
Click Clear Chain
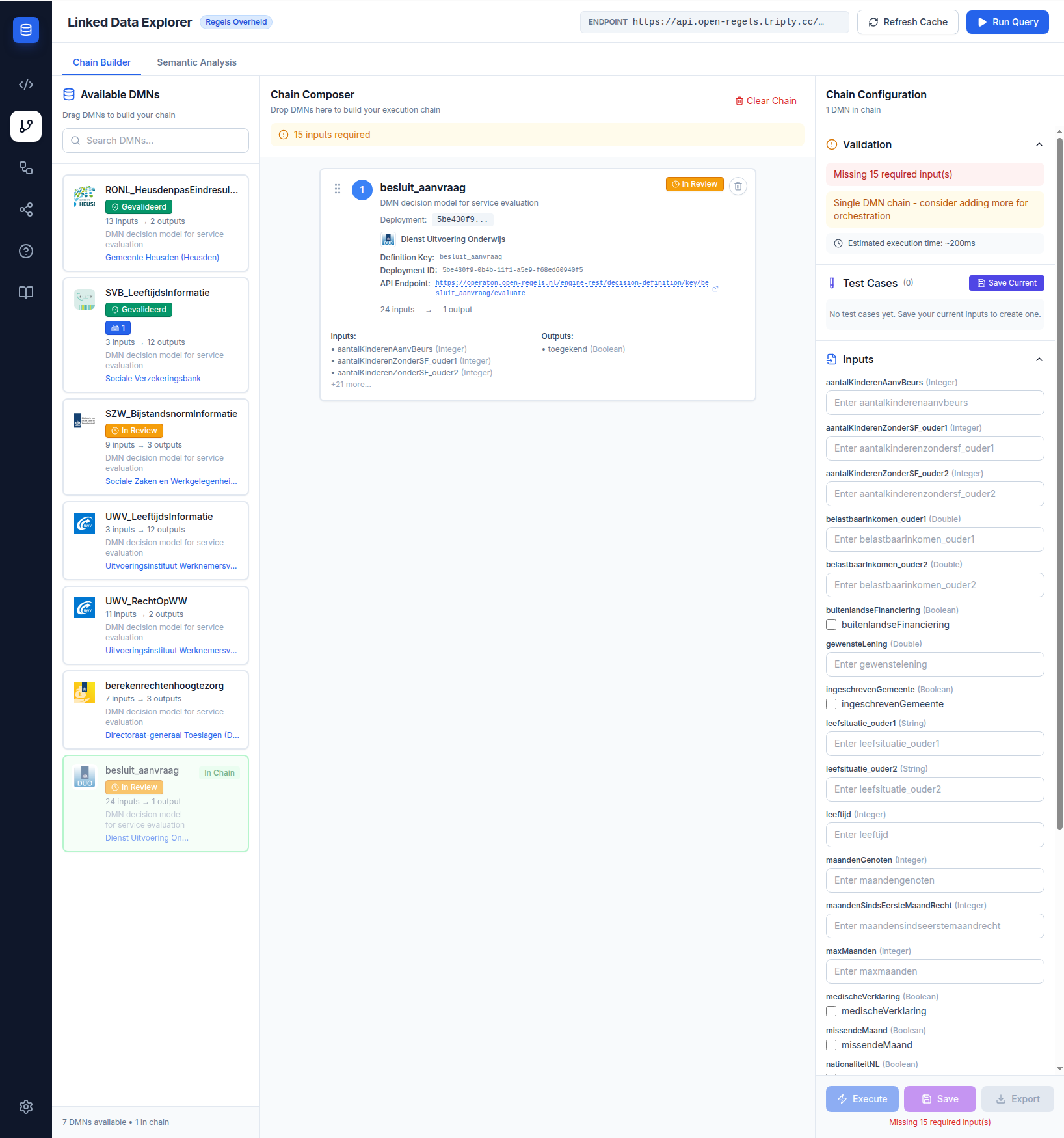pos(766,101)
